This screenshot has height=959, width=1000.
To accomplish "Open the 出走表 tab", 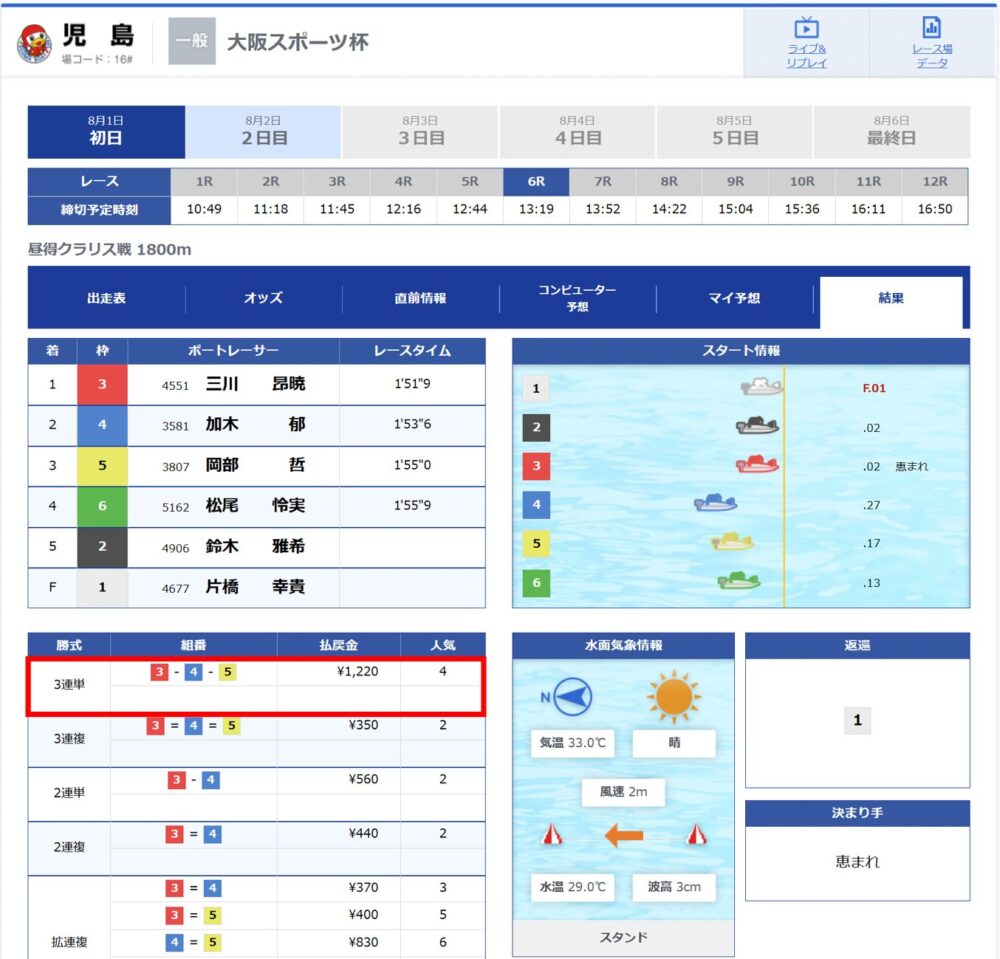I will (x=107, y=298).
